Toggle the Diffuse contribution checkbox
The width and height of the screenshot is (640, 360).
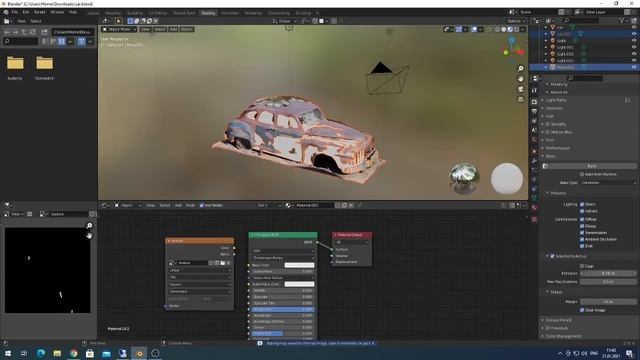582,219
